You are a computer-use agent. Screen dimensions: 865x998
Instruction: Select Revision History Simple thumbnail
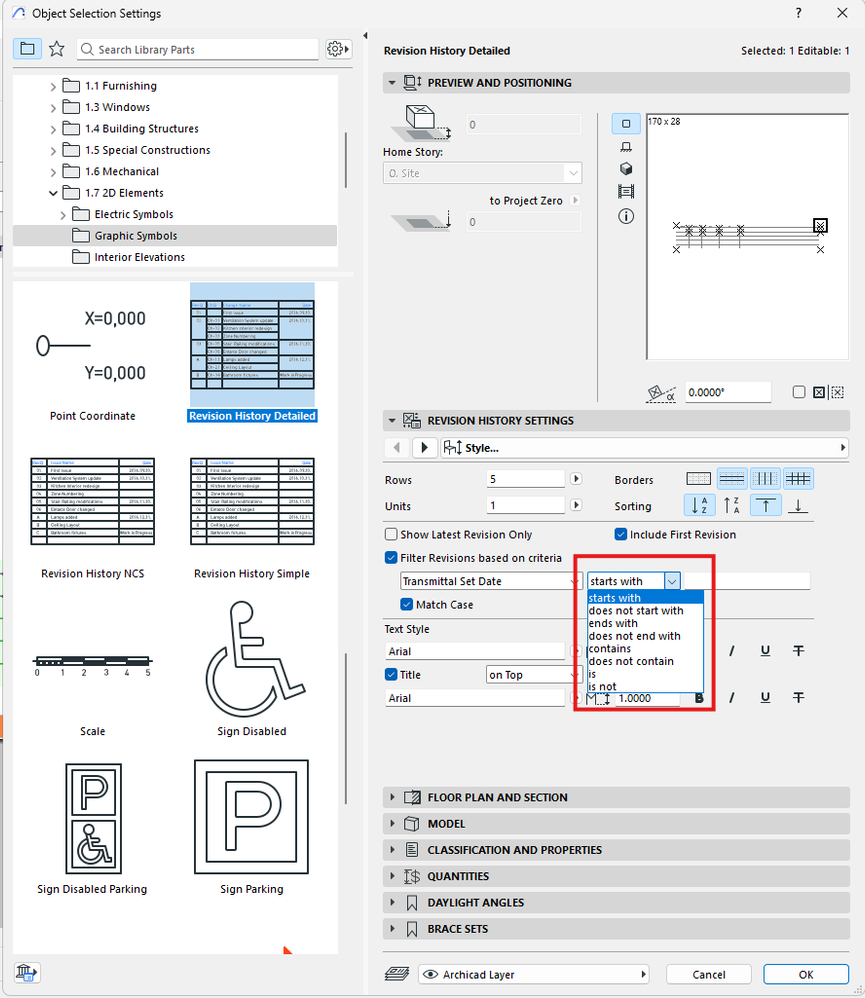point(252,502)
